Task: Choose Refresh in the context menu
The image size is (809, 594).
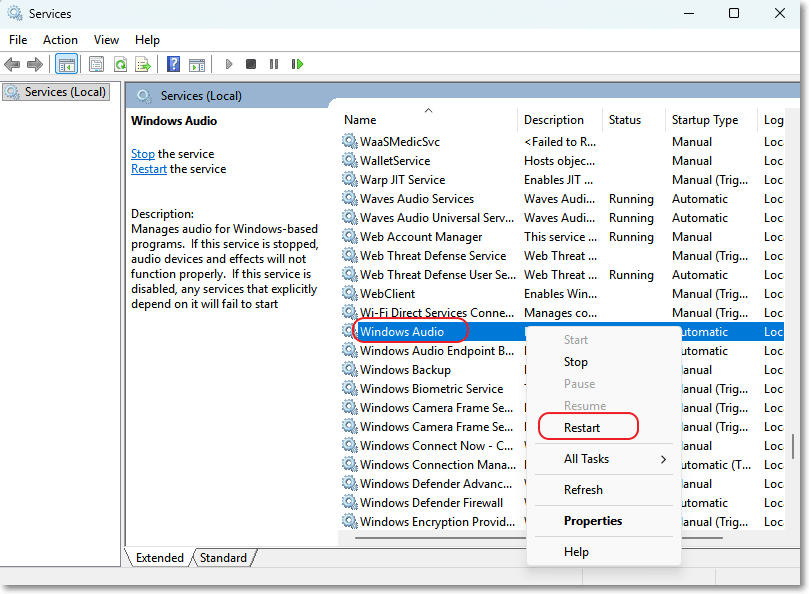Action: point(604,490)
